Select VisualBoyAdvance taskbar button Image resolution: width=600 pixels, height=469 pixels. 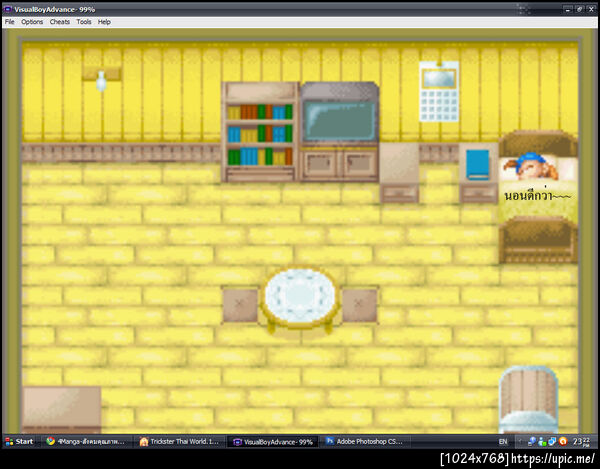[x=273, y=442]
